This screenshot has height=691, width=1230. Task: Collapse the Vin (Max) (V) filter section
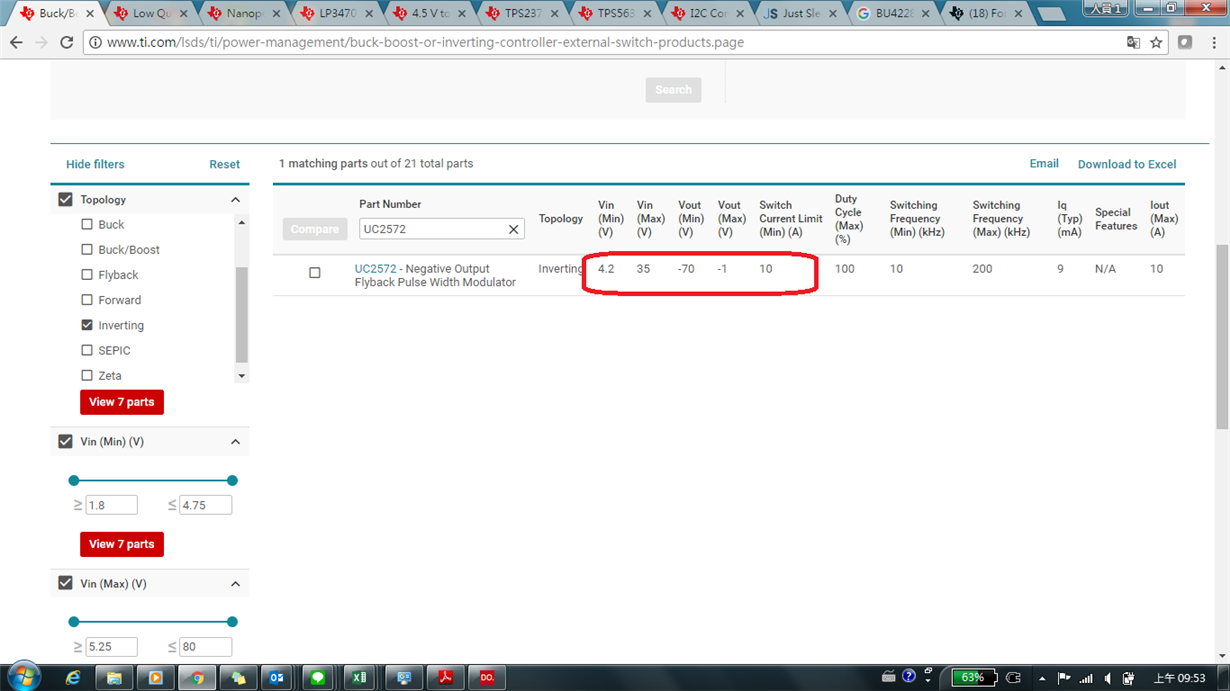pos(235,584)
